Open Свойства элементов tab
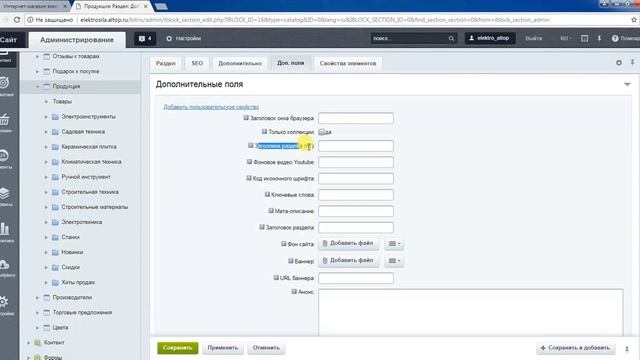The height and width of the screenshot is (360, 640). coord(348,63)
